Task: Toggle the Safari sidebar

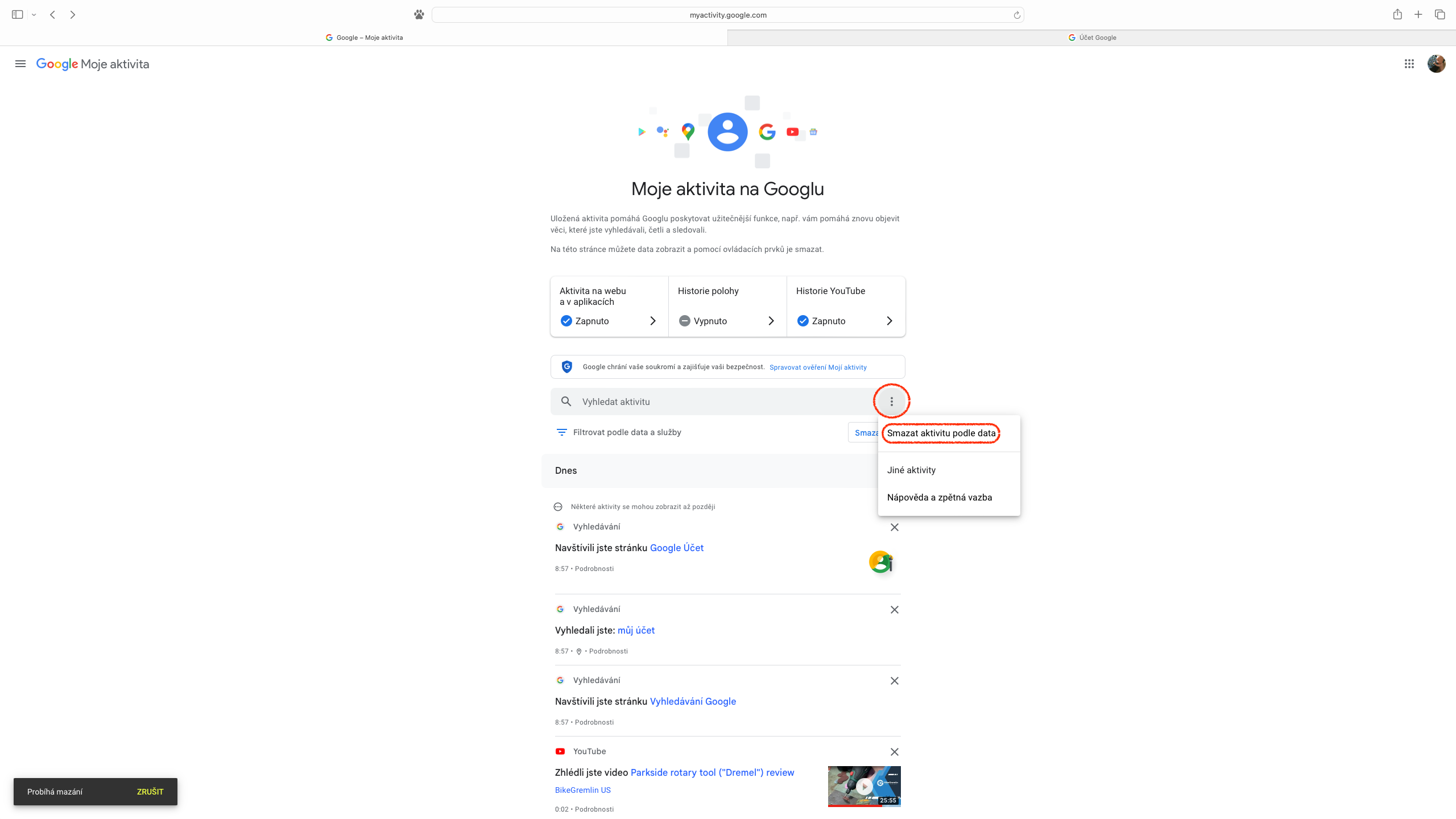Action: coord(17,15)
